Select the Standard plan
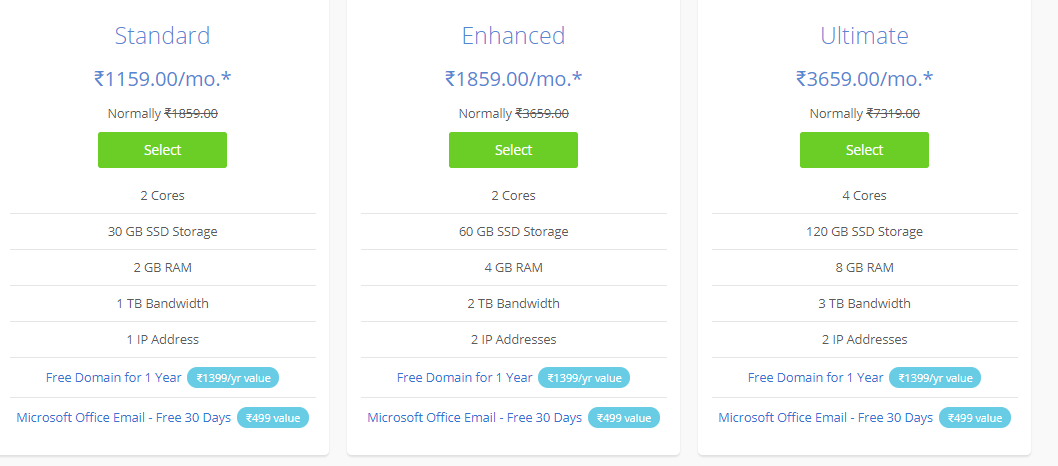Image resolution: width=1058 pixels, height=466 pixels. (163, 150)
